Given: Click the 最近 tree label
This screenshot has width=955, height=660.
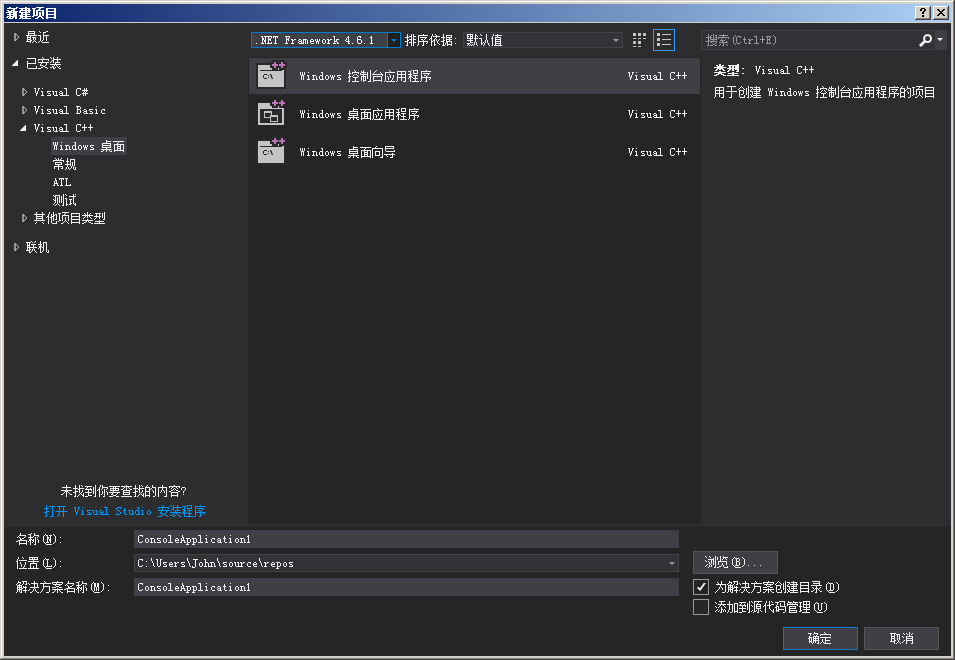Looking at the screenshot, I should (x=37, y=37).
